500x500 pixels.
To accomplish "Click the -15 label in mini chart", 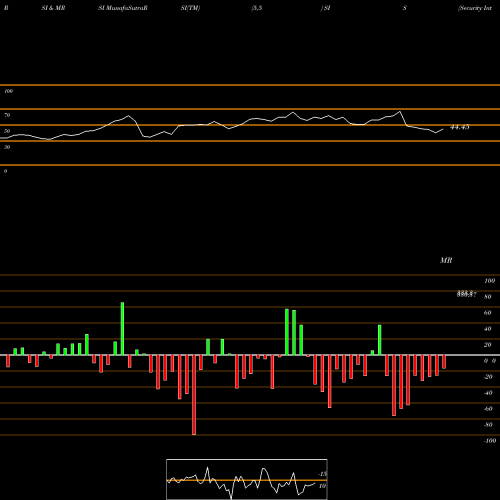I will point(322,474).
